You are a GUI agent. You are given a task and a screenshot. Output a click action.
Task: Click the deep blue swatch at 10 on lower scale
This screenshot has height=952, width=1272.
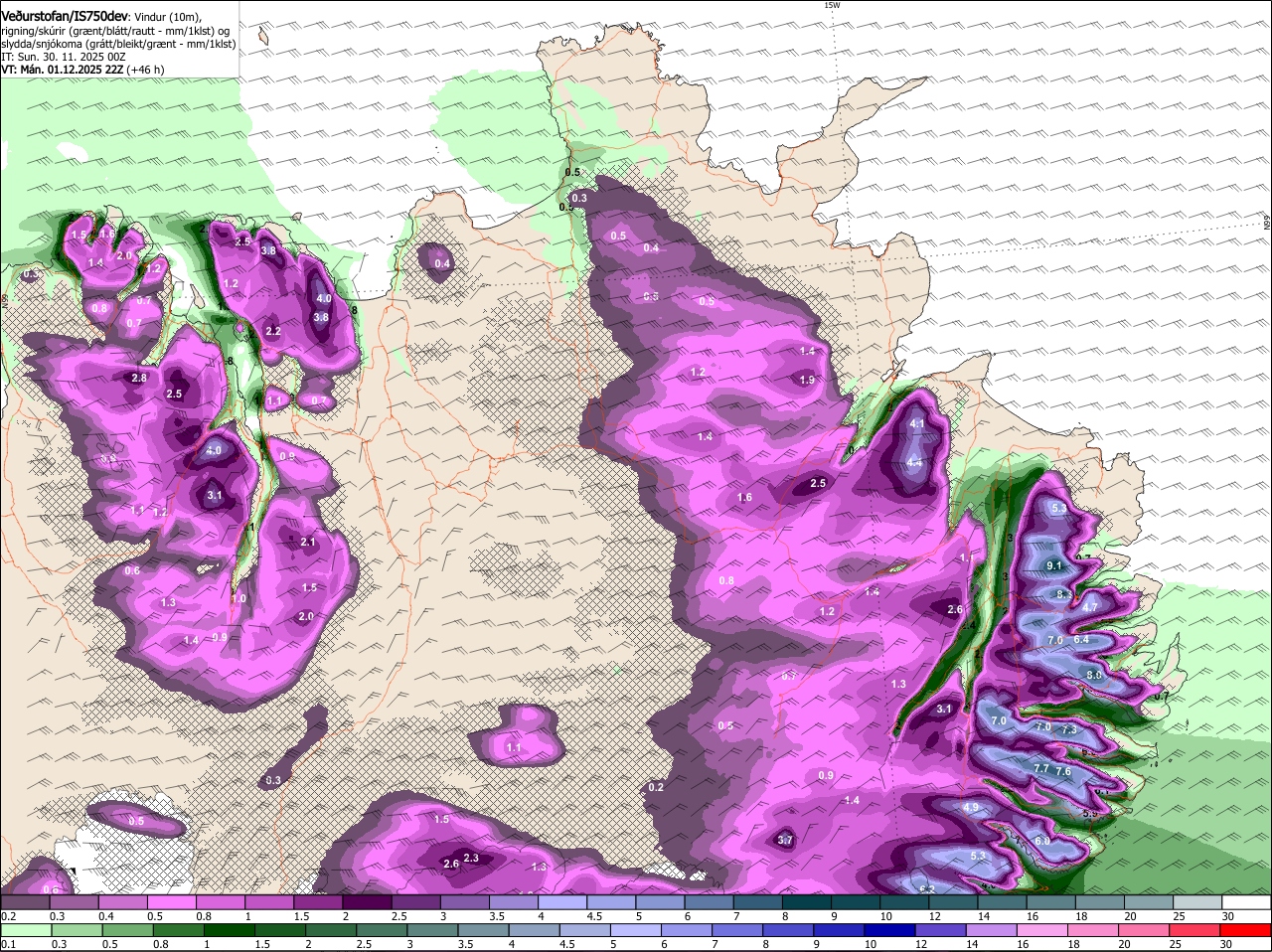(x=887, y=931)
